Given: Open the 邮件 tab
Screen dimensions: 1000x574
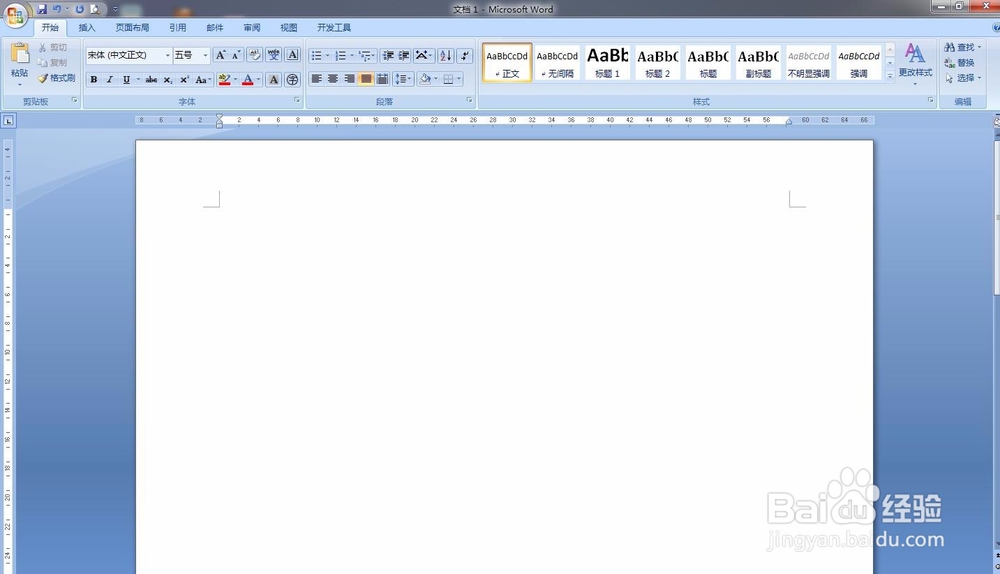Looking at the screenshot, I should pos(215,27).
